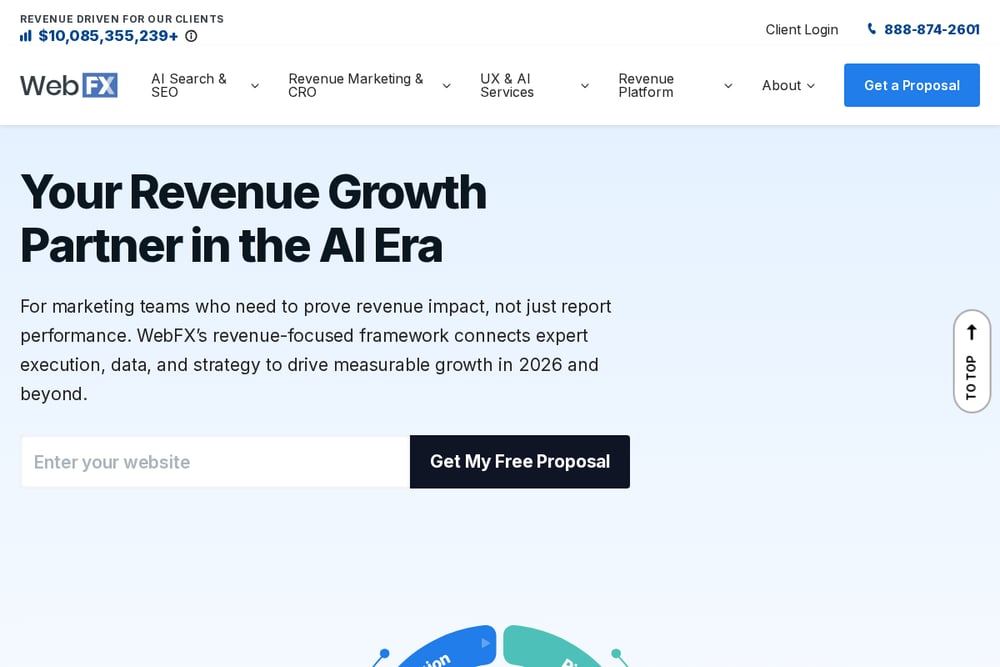
Task: Focus the Enter your website field
Action: [x=216, y=462]
